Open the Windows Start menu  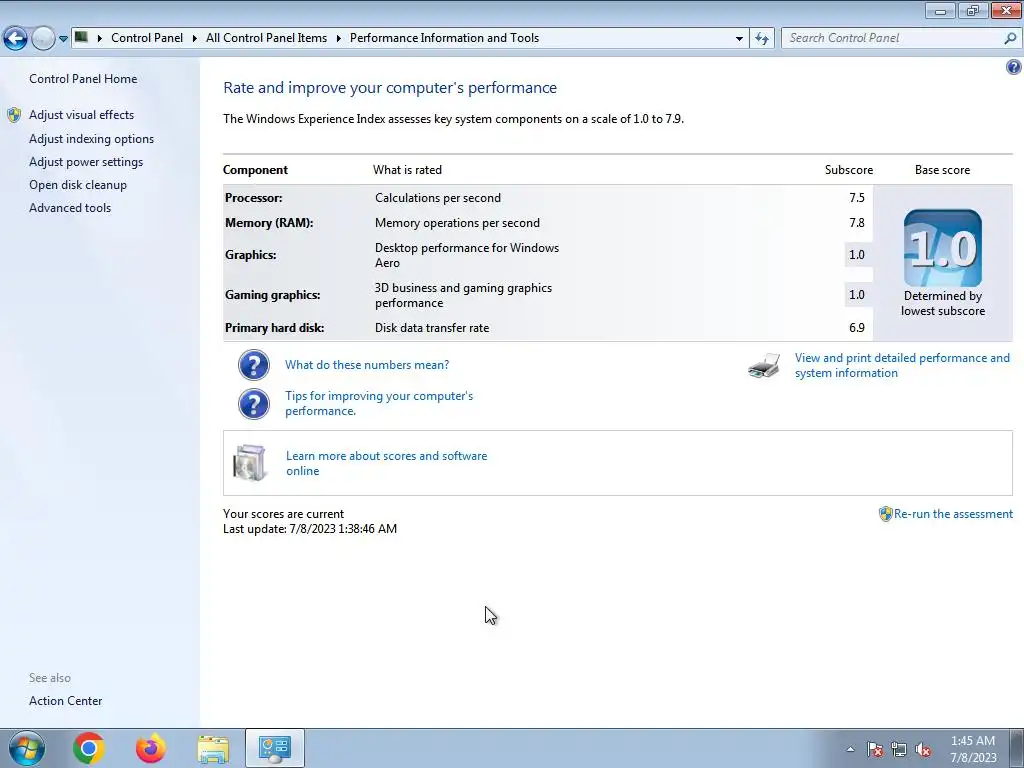click(x=27, y=748)
